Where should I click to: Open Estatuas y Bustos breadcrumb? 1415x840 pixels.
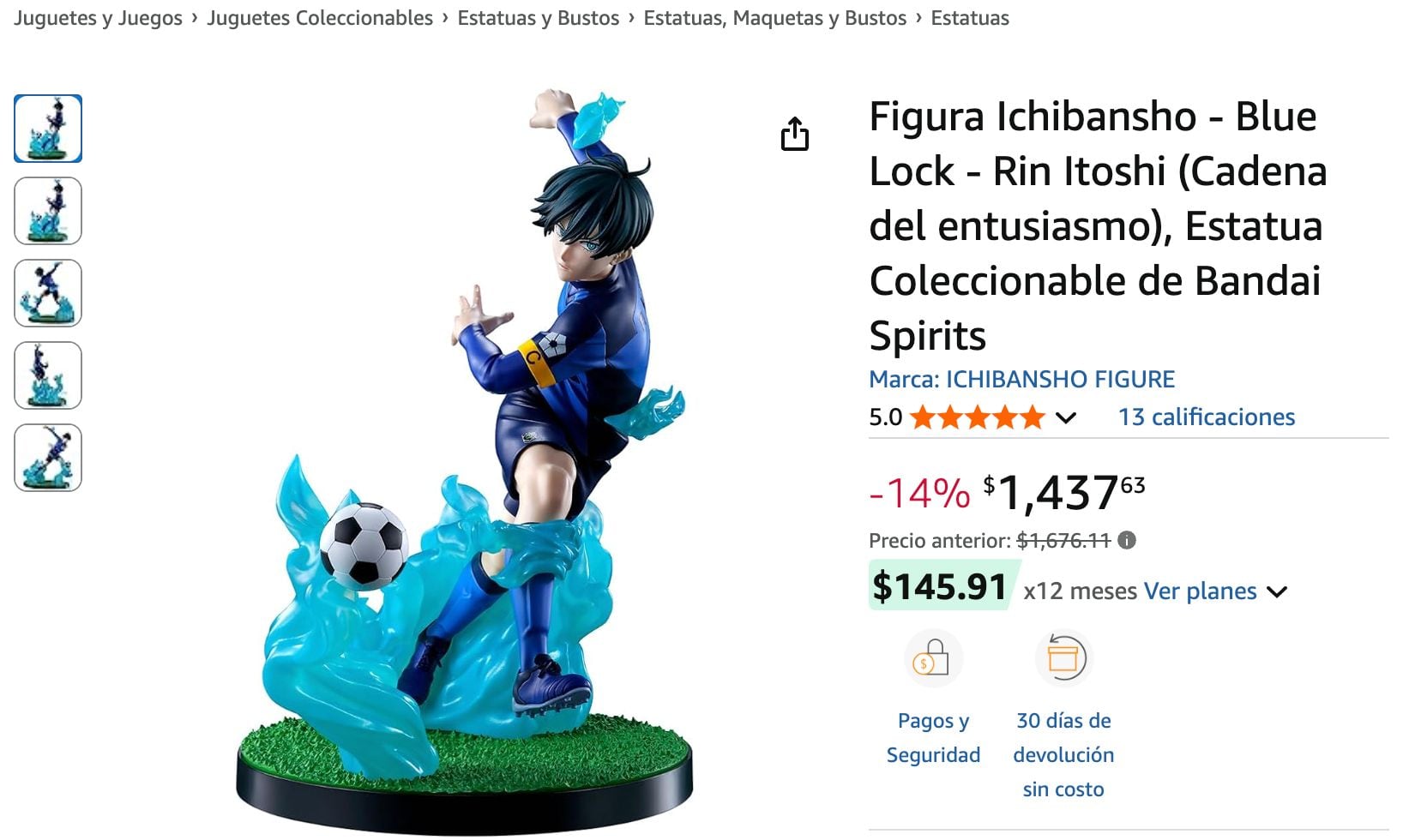(538, 18)
